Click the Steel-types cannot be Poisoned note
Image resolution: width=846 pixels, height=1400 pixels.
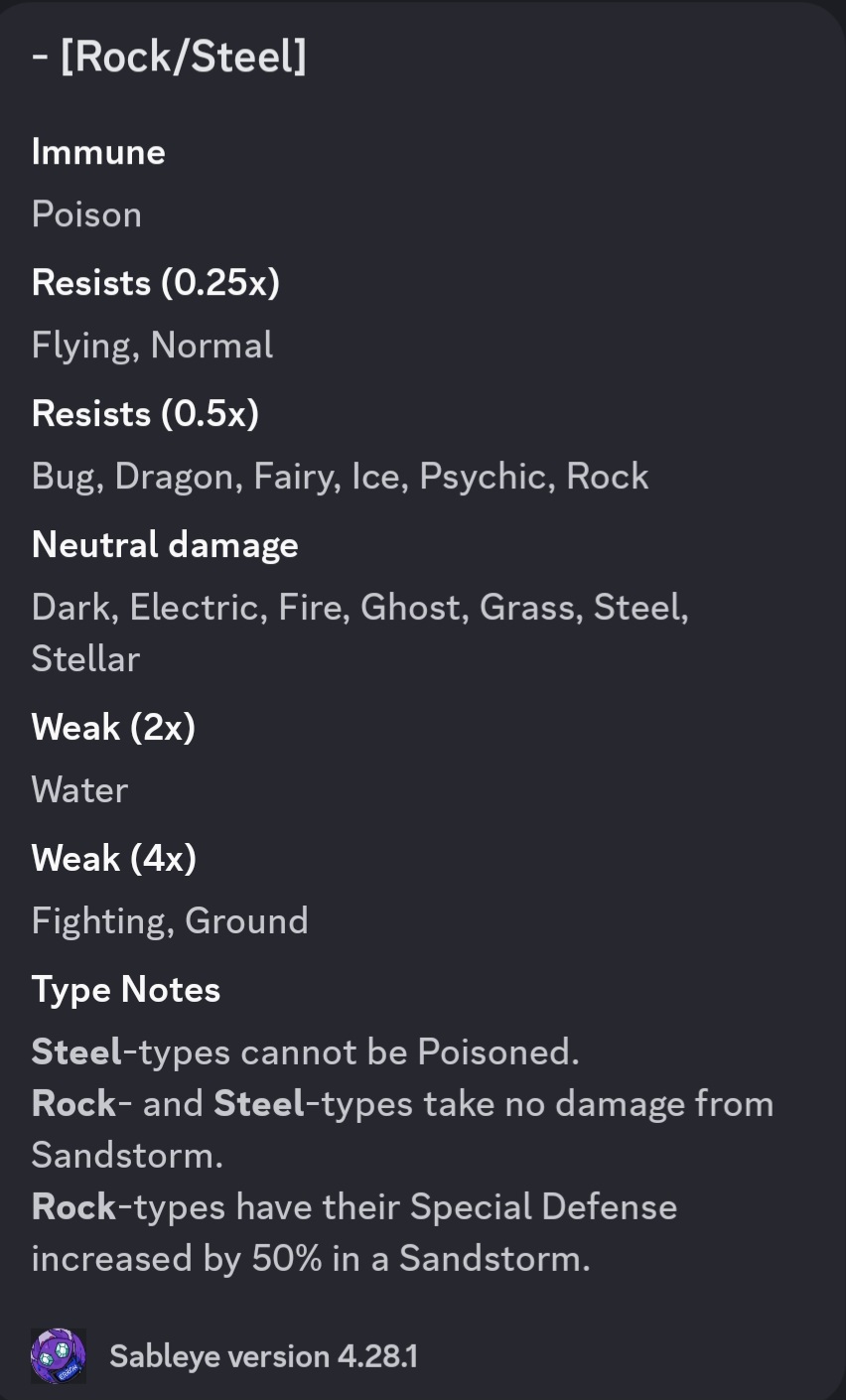pyautogui.click(x=305, y=1052)
